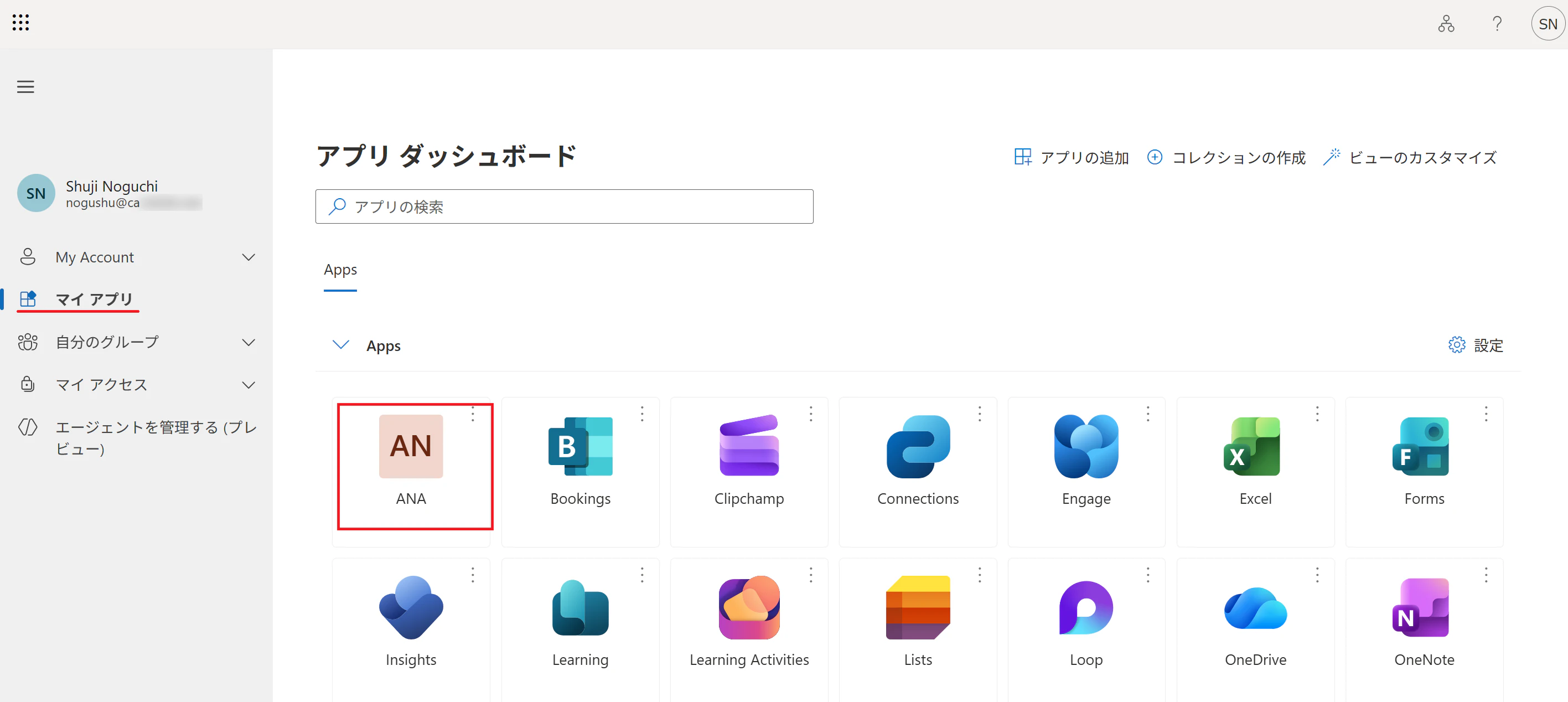This screenshot has height=702, width=1568.
Task: Expand the マイ アクセス section chevron
Action: [x=249, y=385]
